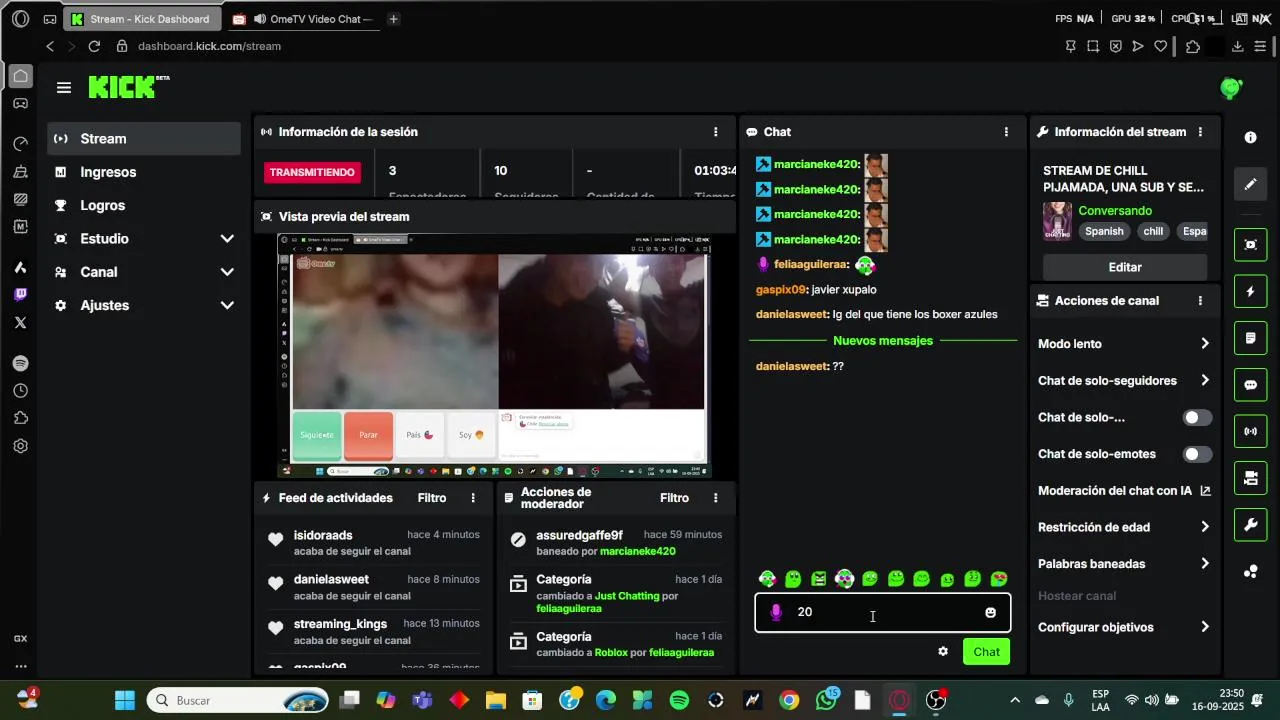Open browser history clock in the sidebar
The height and width of the screenshot is (720, 1280).
click(x=20, y=391)
